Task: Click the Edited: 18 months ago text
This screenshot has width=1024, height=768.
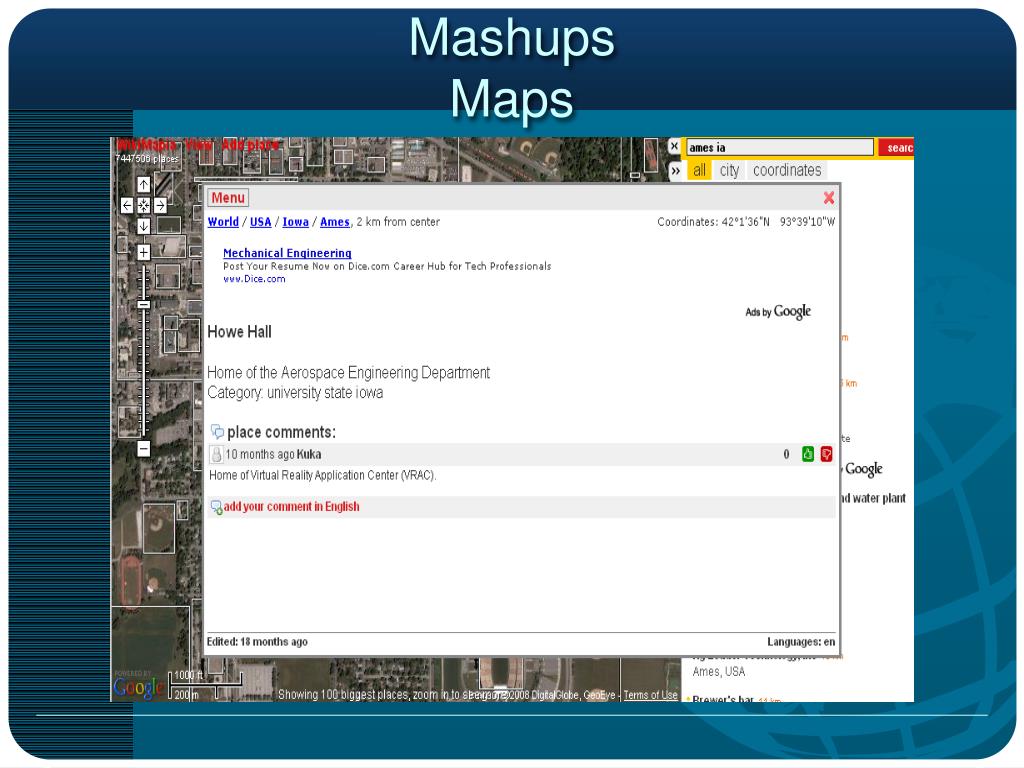Action: [257, 642]
